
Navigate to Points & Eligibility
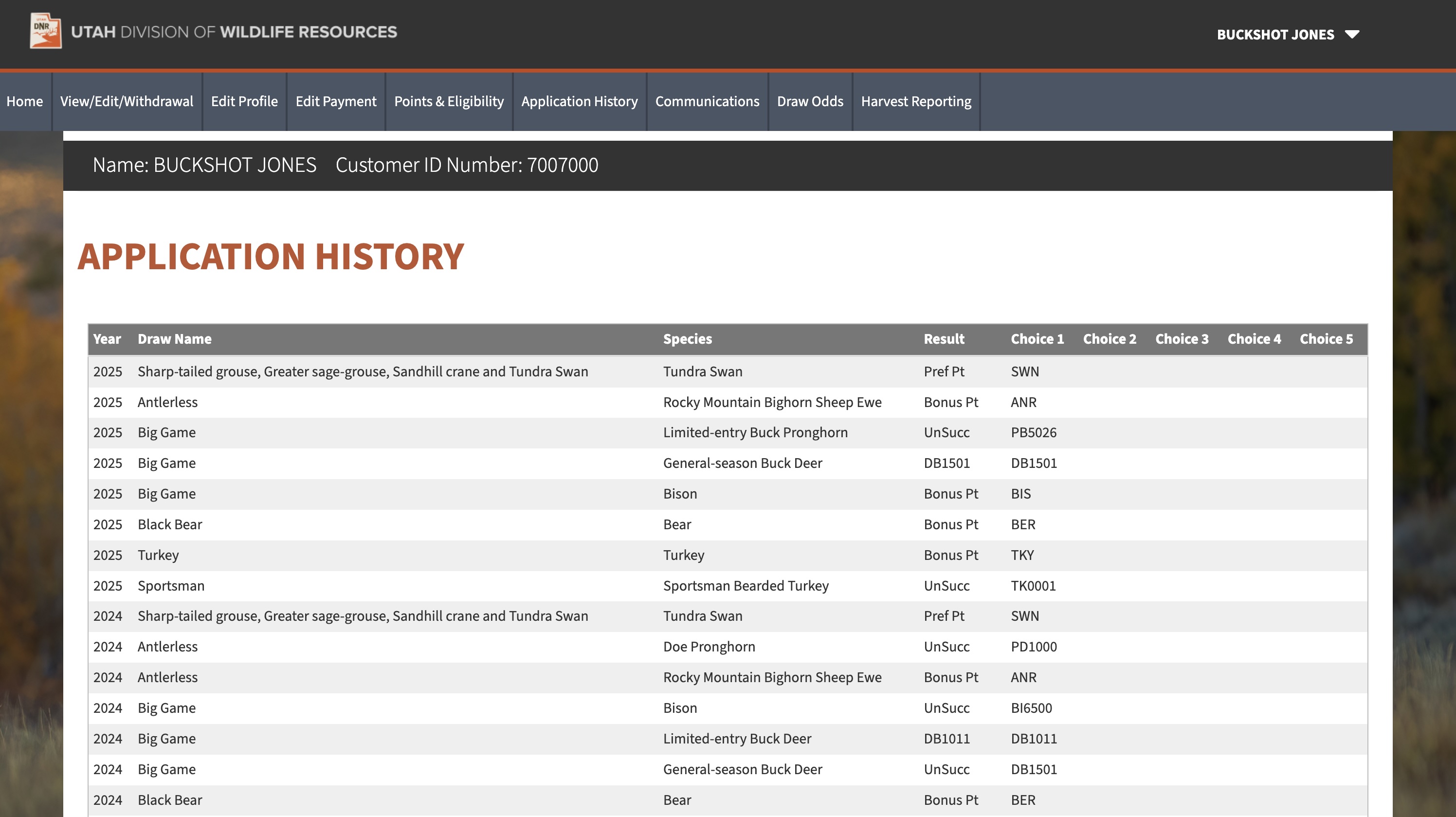click(x=449, y=101)
